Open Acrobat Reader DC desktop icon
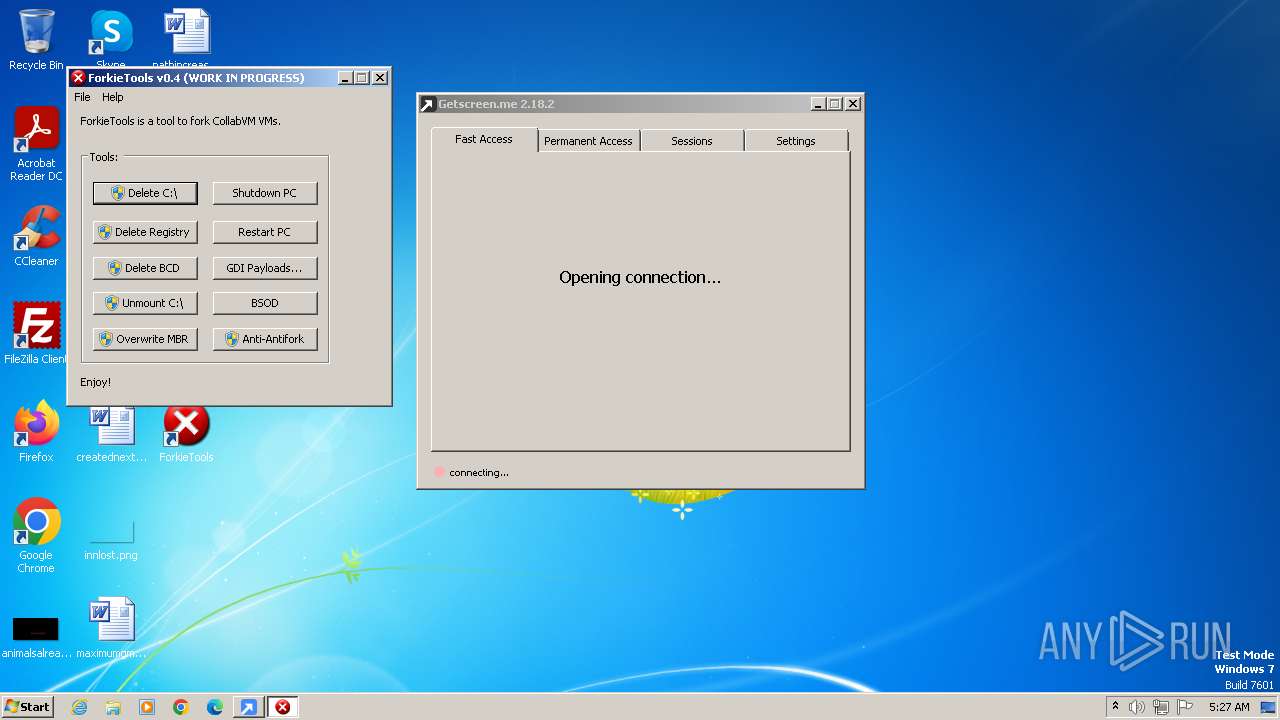The height and width of the screenshot is (720, 1280). click(x=36, y=143)
